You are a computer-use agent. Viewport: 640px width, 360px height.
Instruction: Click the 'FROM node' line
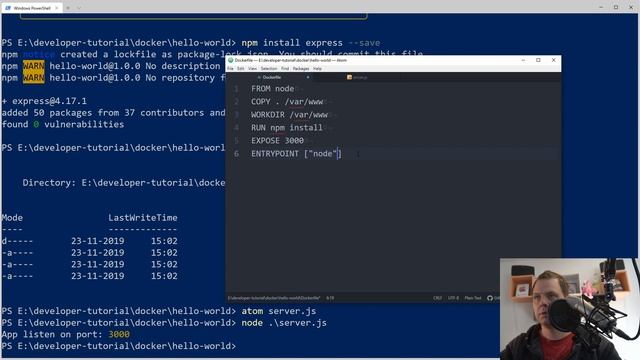pyautogui.click(x=273, y=89)
